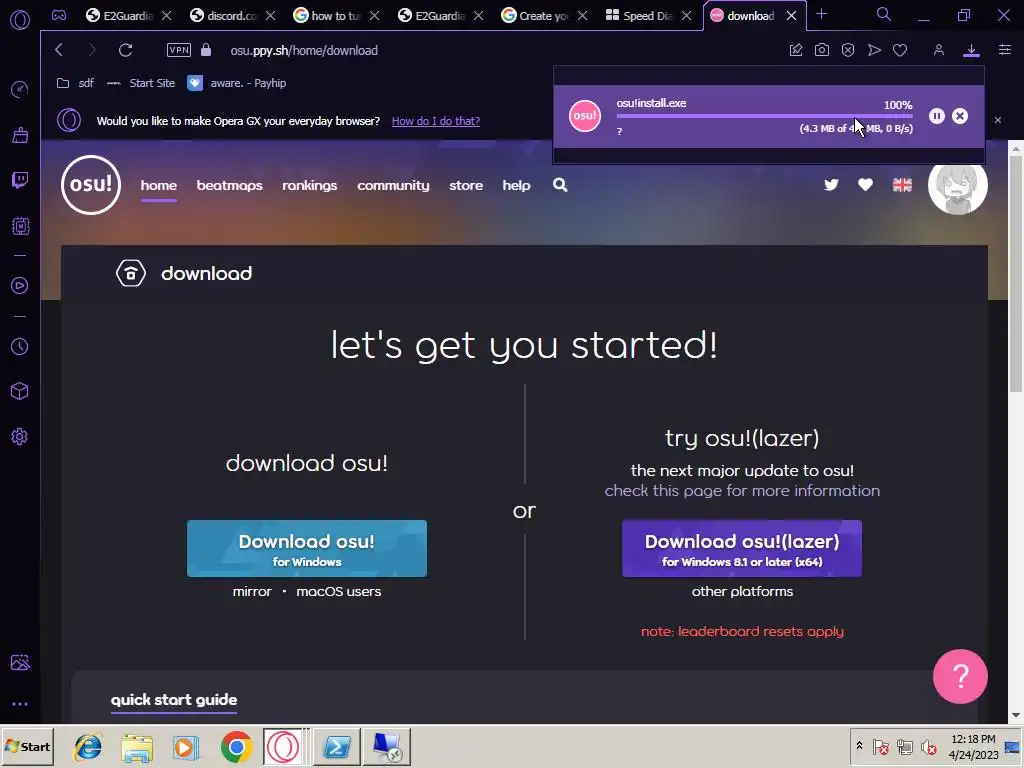Screen dimensions: 1024x768
Task: Change language using the UK flag
Action: 902,185
